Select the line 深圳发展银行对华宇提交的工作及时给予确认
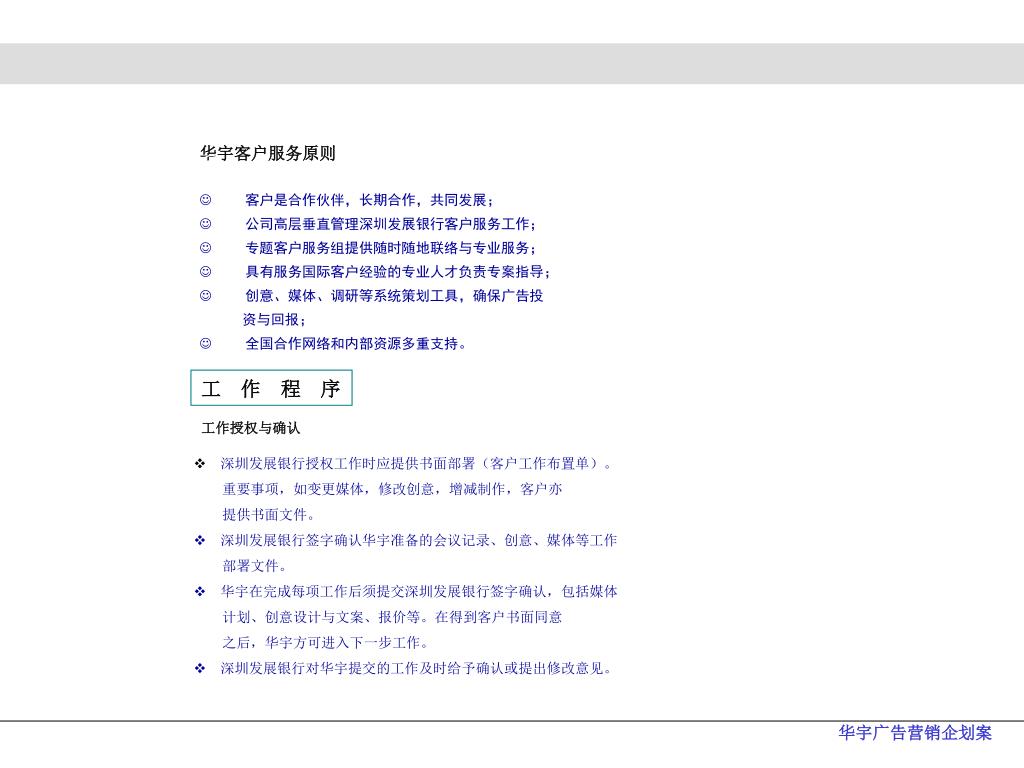Screen dimensions: 1024x768 pos(417,668)
